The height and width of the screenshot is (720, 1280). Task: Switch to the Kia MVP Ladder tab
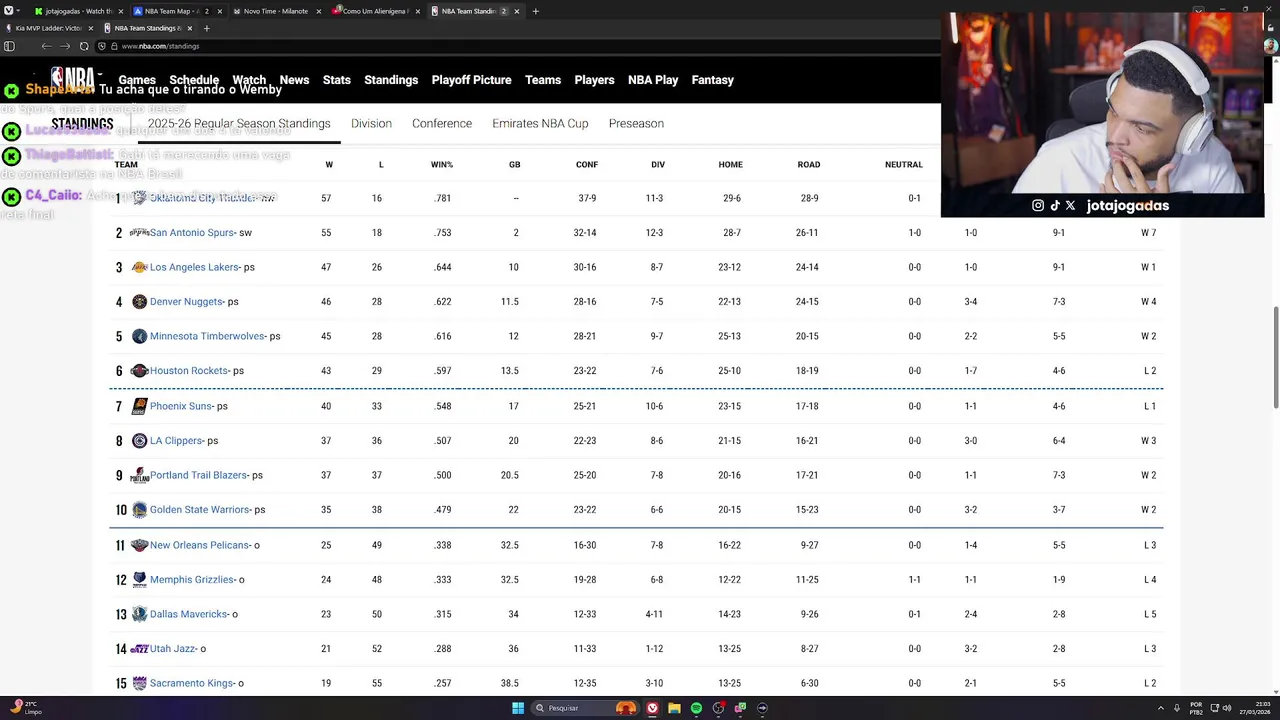48,28
